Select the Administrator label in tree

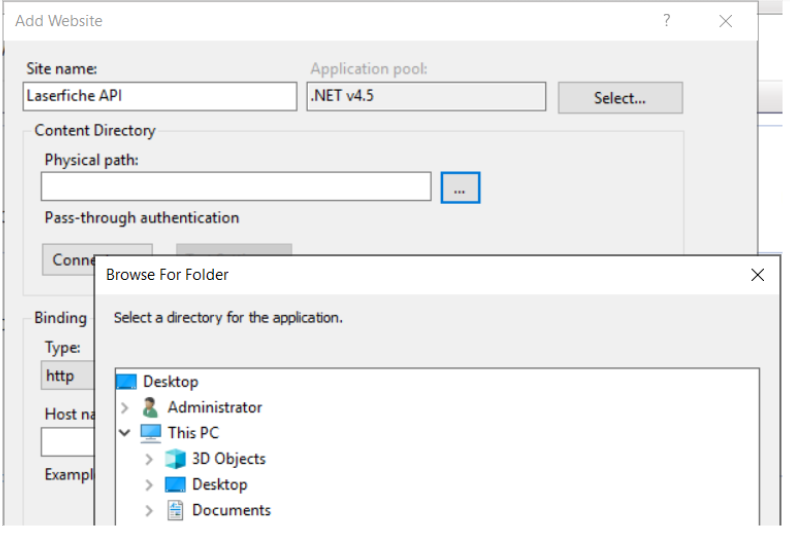coord(215,407)
